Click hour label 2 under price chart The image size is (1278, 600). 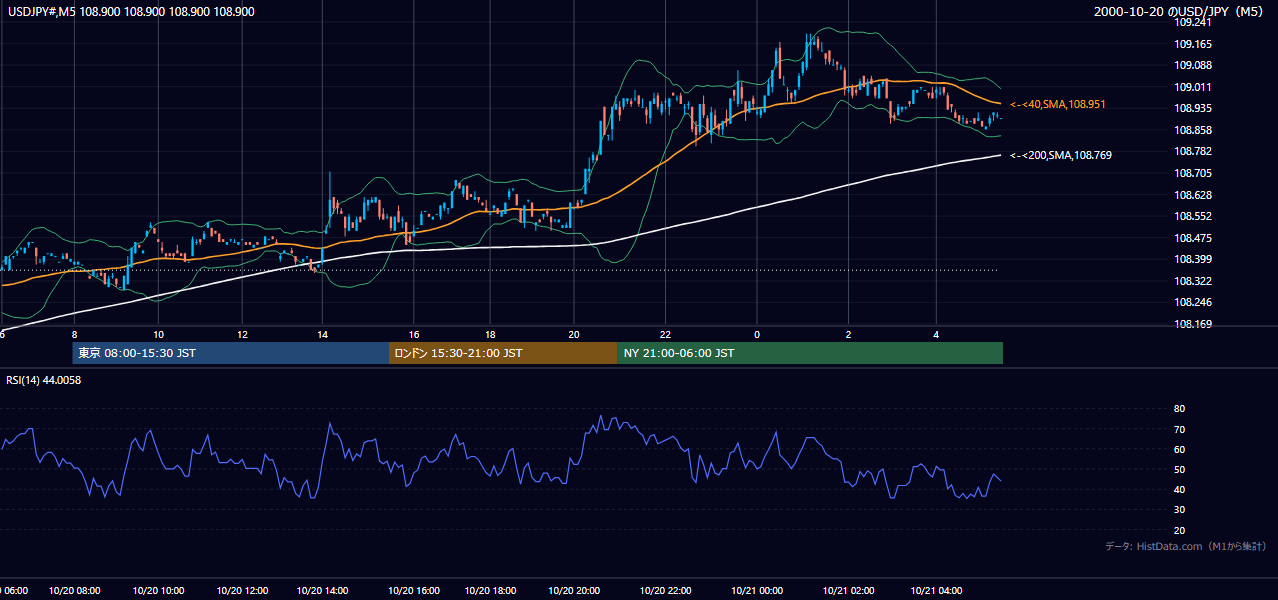[848, 334]
